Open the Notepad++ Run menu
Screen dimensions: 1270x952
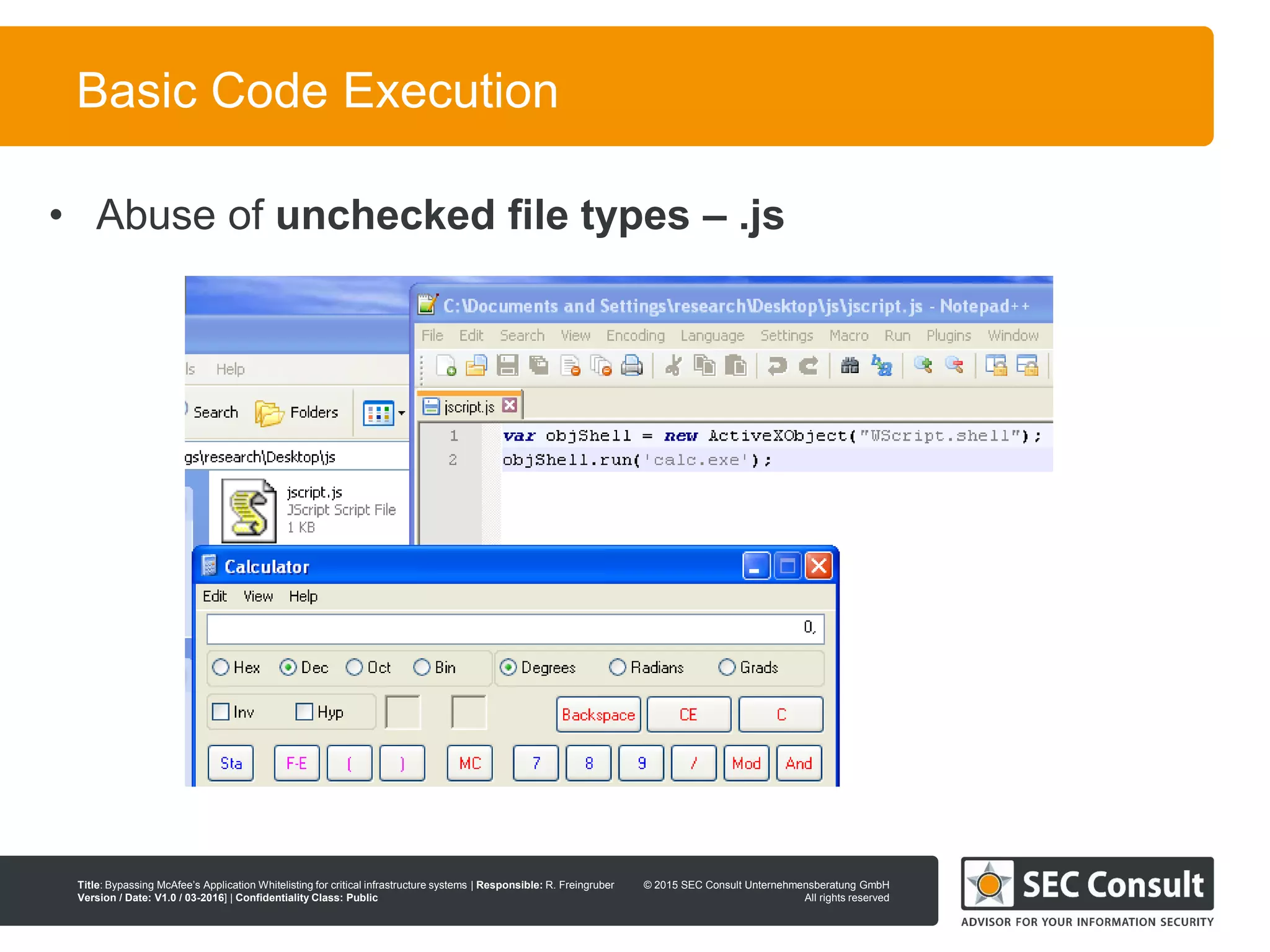897,335
